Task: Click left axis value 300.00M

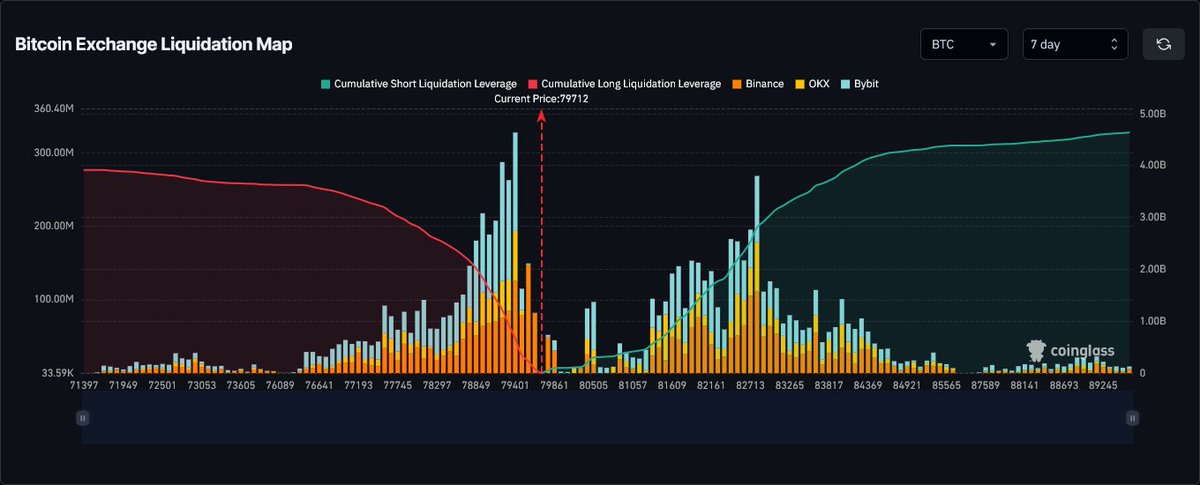Action: 54,153
